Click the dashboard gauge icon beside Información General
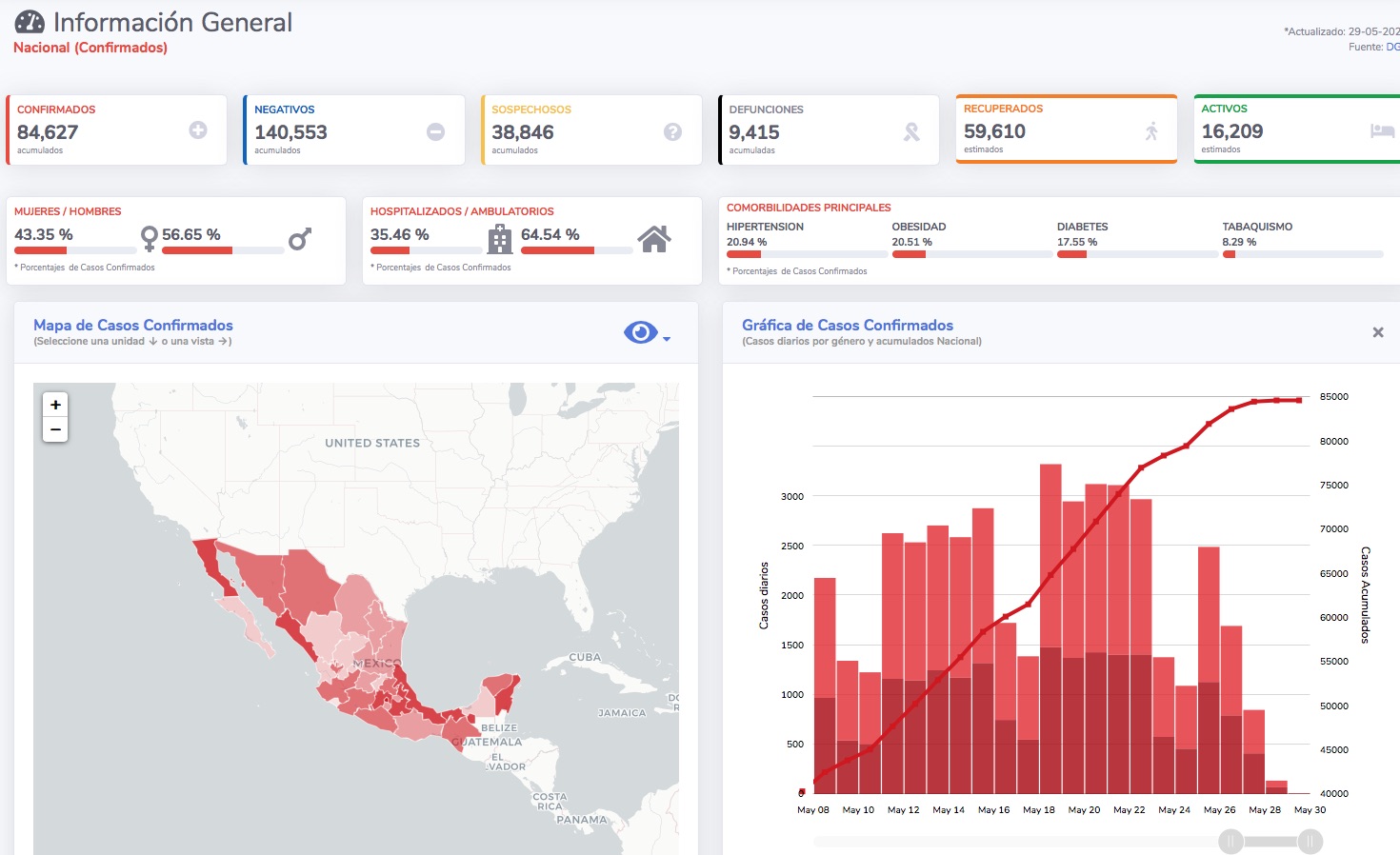The image size is (1400, 855). (x=30, y=22)
